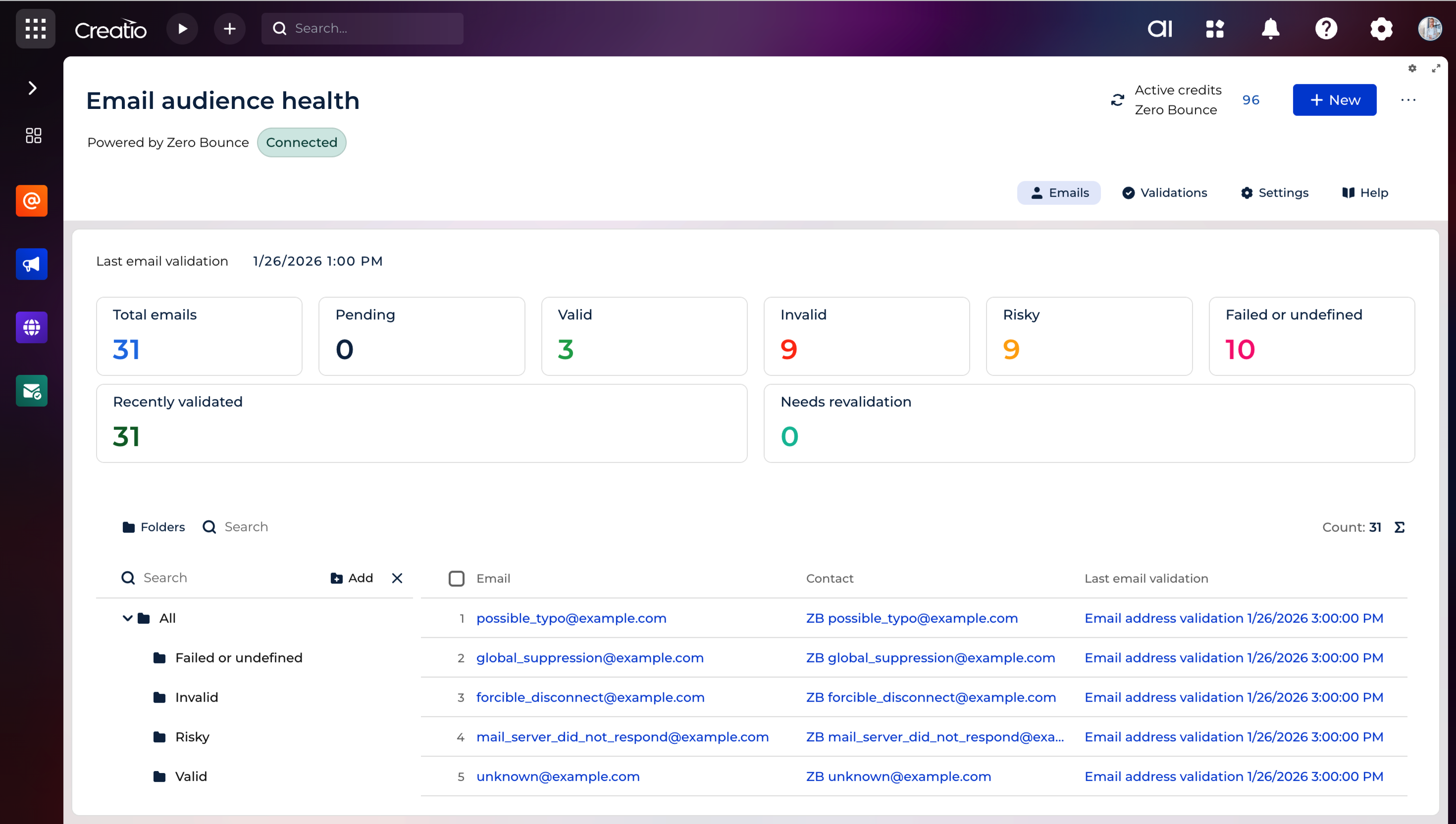1456x824 pixels.
Task: Open the megaphone marketing sidebar icon
Action: (x=32, y=264)
